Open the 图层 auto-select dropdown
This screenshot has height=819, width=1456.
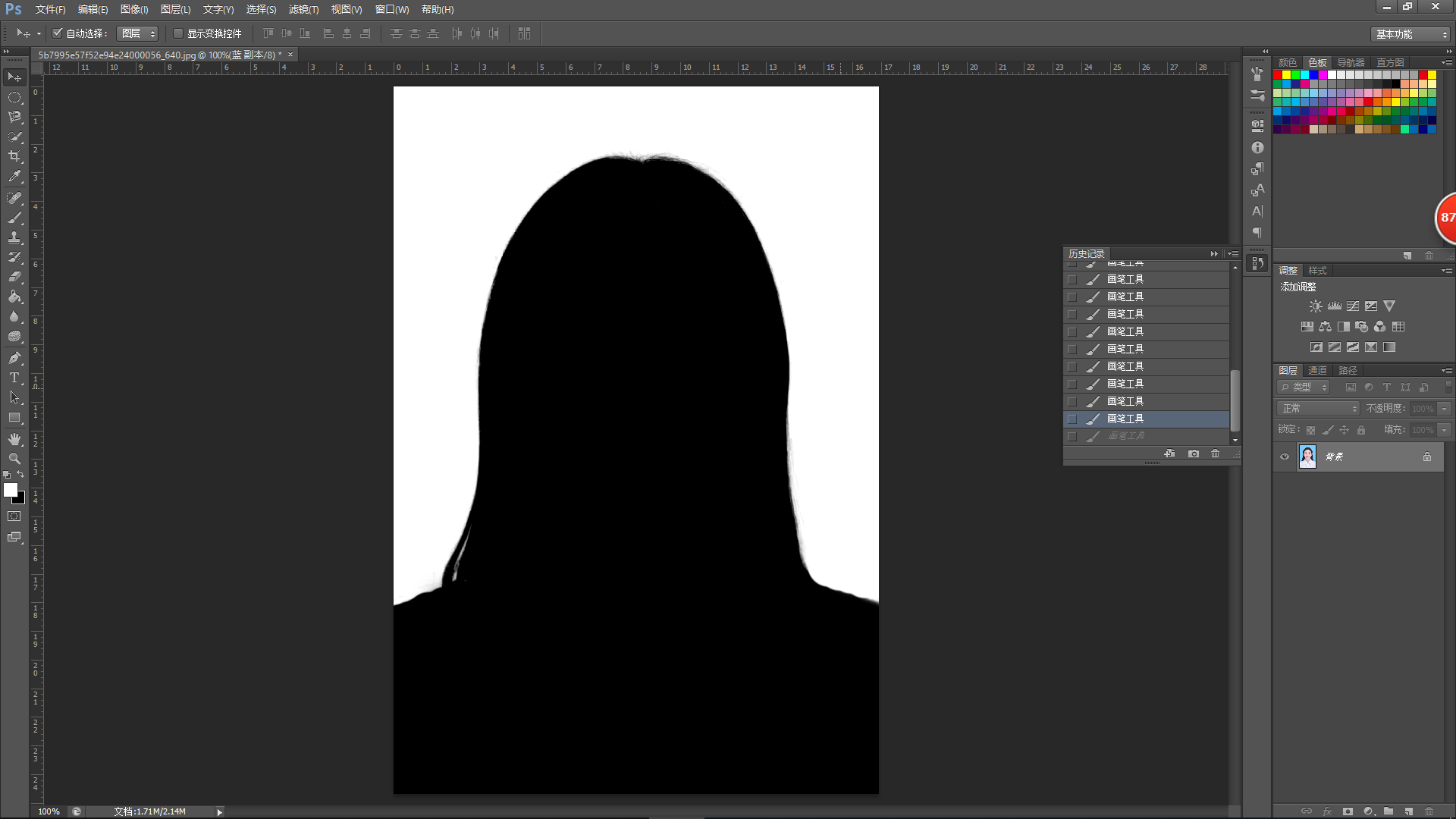point(138,33)
